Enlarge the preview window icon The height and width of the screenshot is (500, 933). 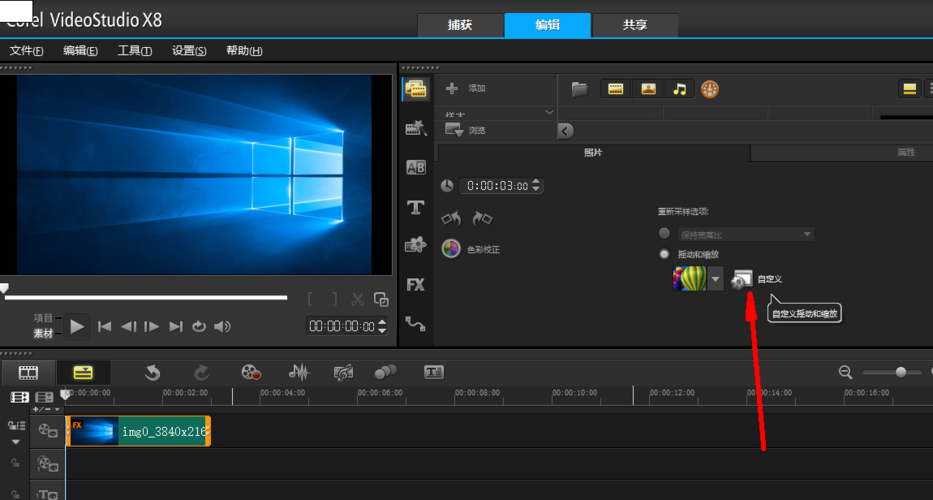[x=381, y=299]
